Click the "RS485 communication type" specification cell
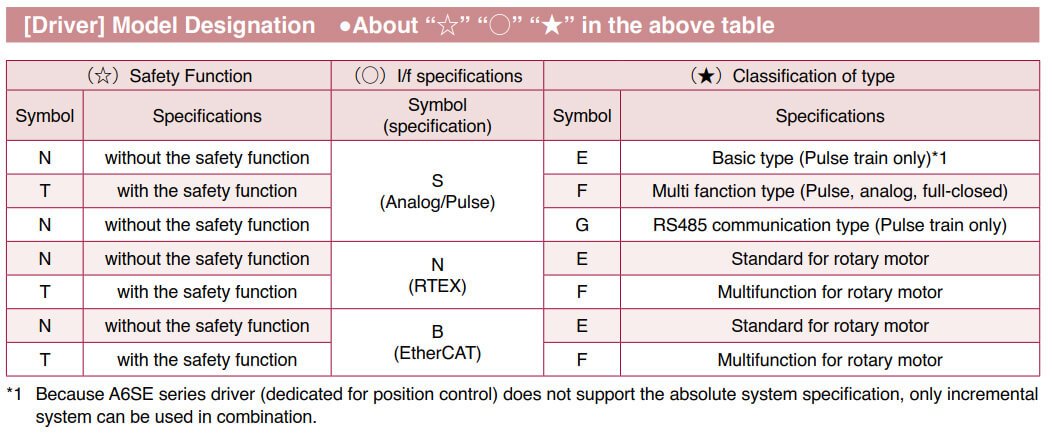Image resolution: width=1052 pixels, height=438 pixels. [829, 225]
